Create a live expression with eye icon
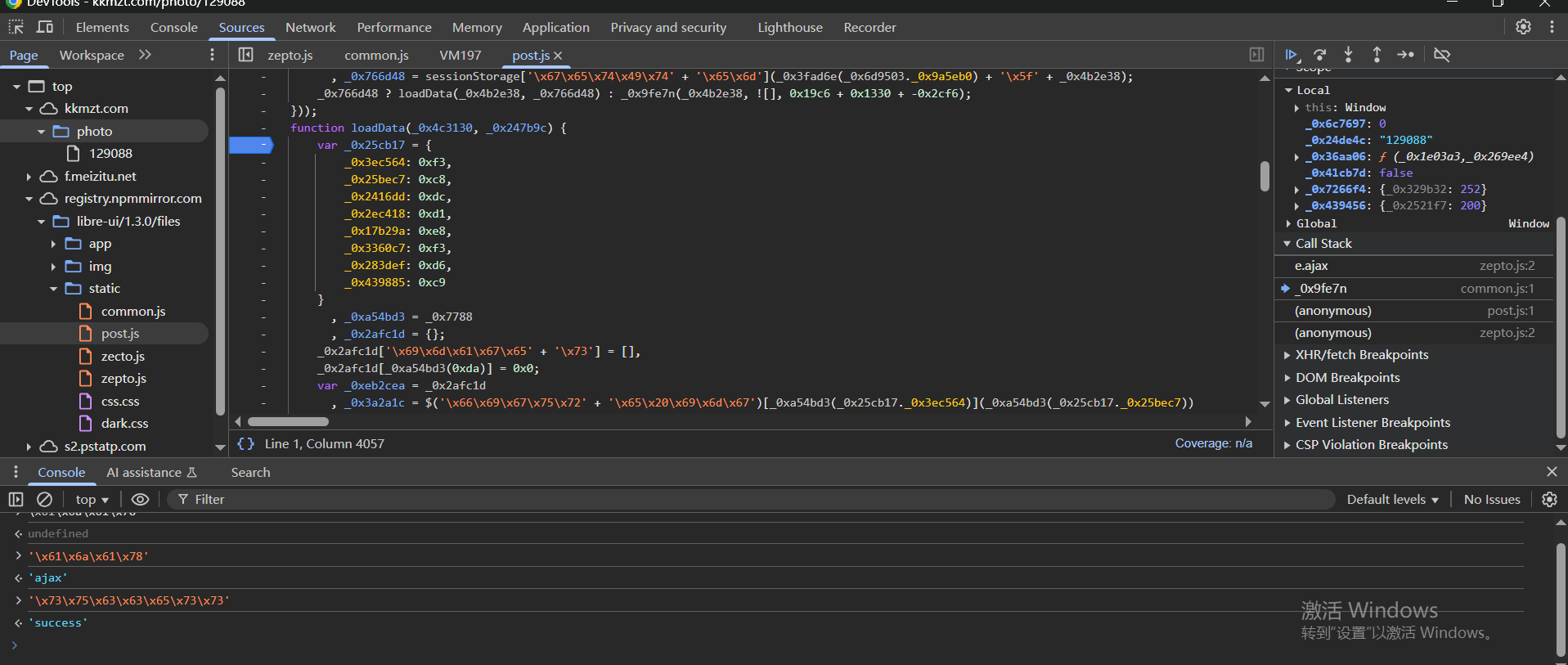 [x=140, y=499]
